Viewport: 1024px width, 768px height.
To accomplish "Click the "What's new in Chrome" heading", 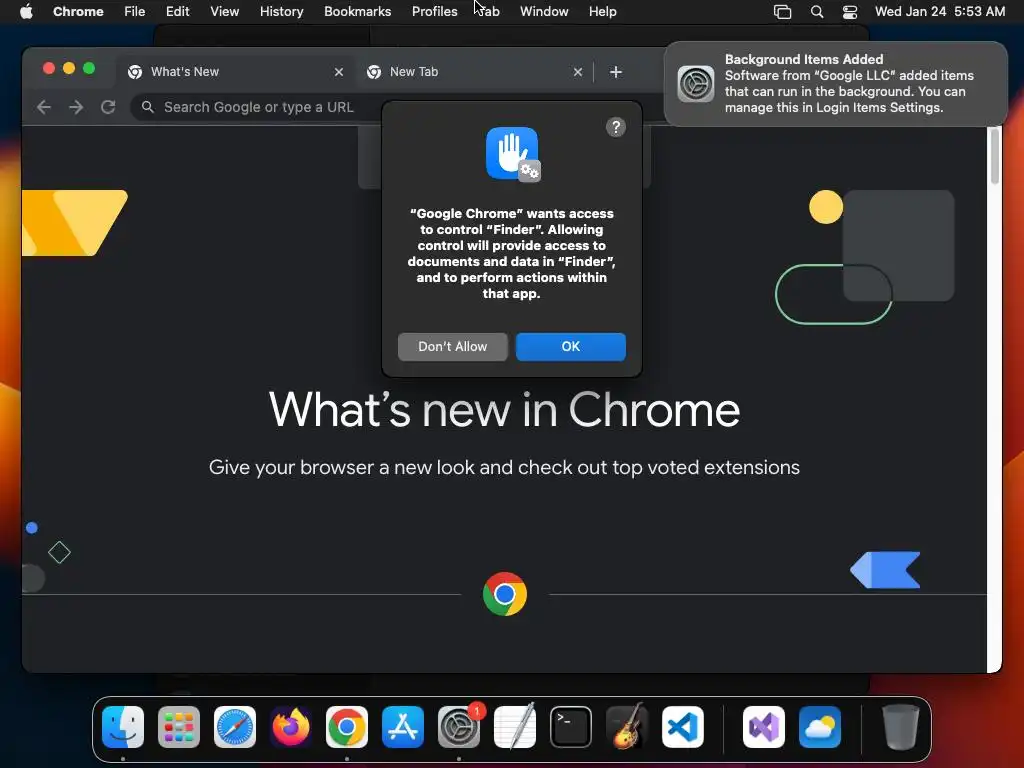I will click(504, 410).
